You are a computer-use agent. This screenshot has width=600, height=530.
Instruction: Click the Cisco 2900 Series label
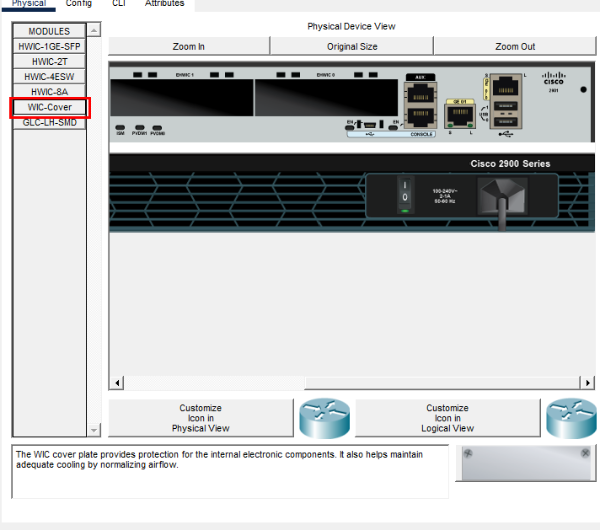[x=510, y=164]
